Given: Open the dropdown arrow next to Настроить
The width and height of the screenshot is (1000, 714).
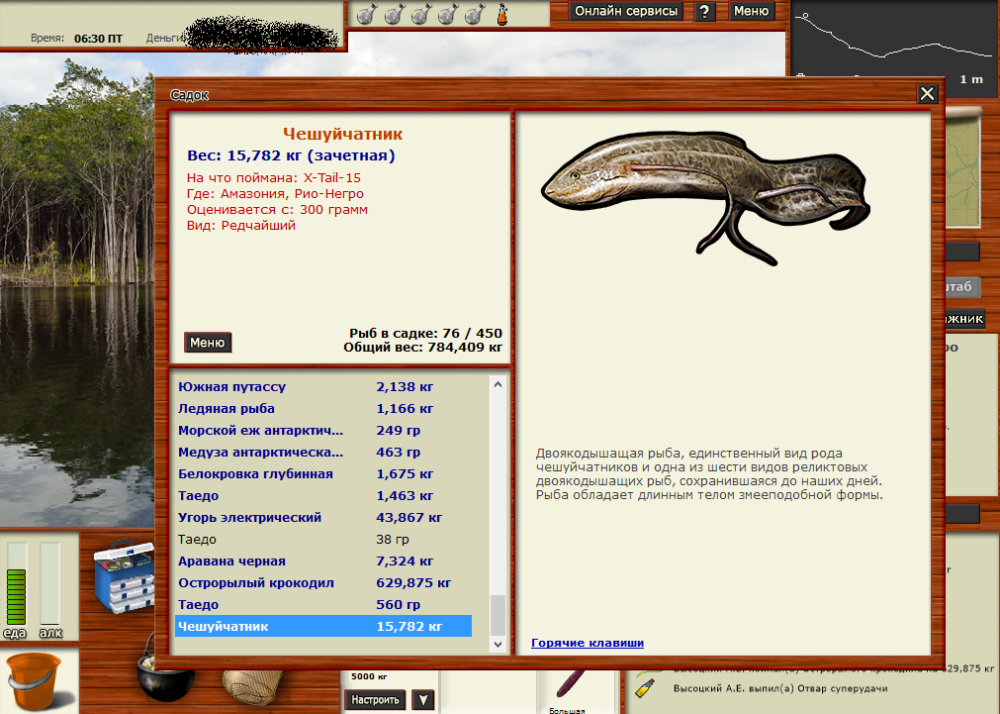Looking at the screenshot, I should [421, 700].
